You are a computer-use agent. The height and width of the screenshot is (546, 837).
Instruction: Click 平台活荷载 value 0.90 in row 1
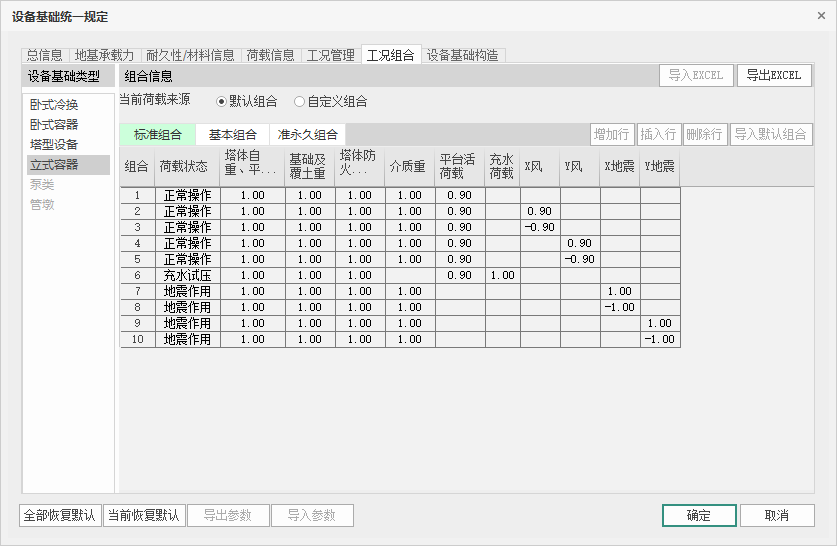click(460, 195)
